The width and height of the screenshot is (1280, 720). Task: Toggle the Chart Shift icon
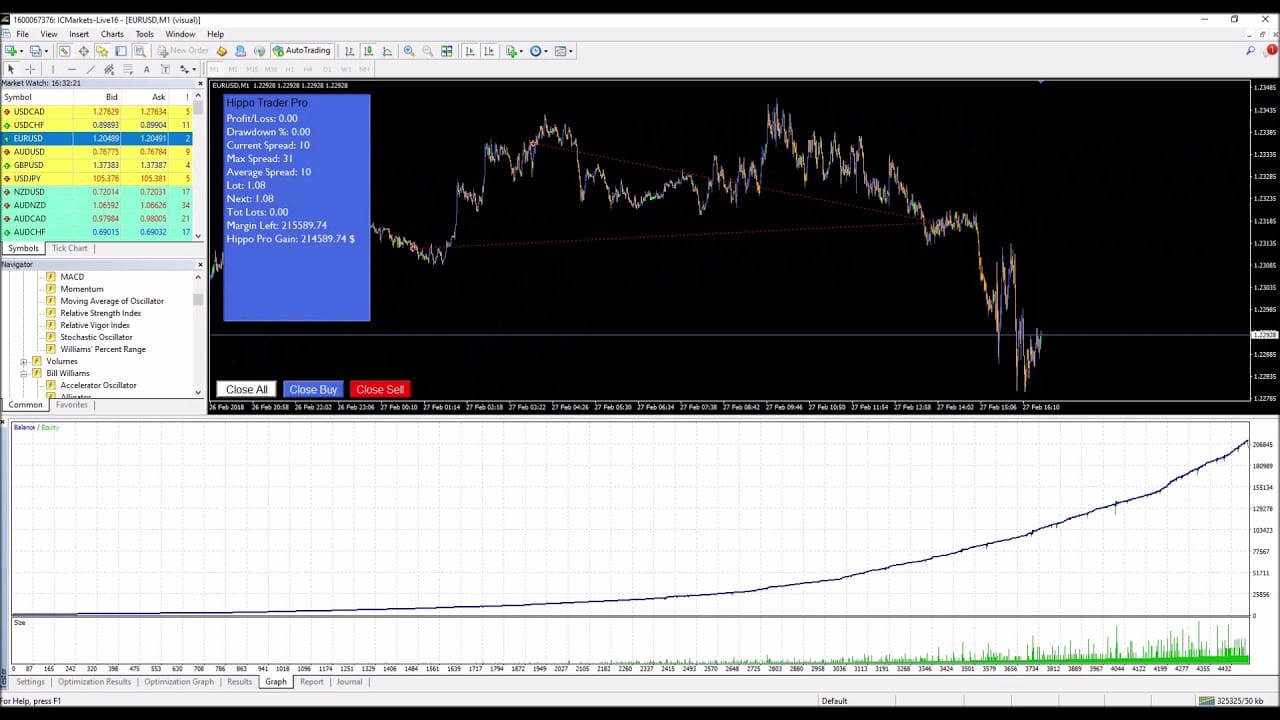488,51
